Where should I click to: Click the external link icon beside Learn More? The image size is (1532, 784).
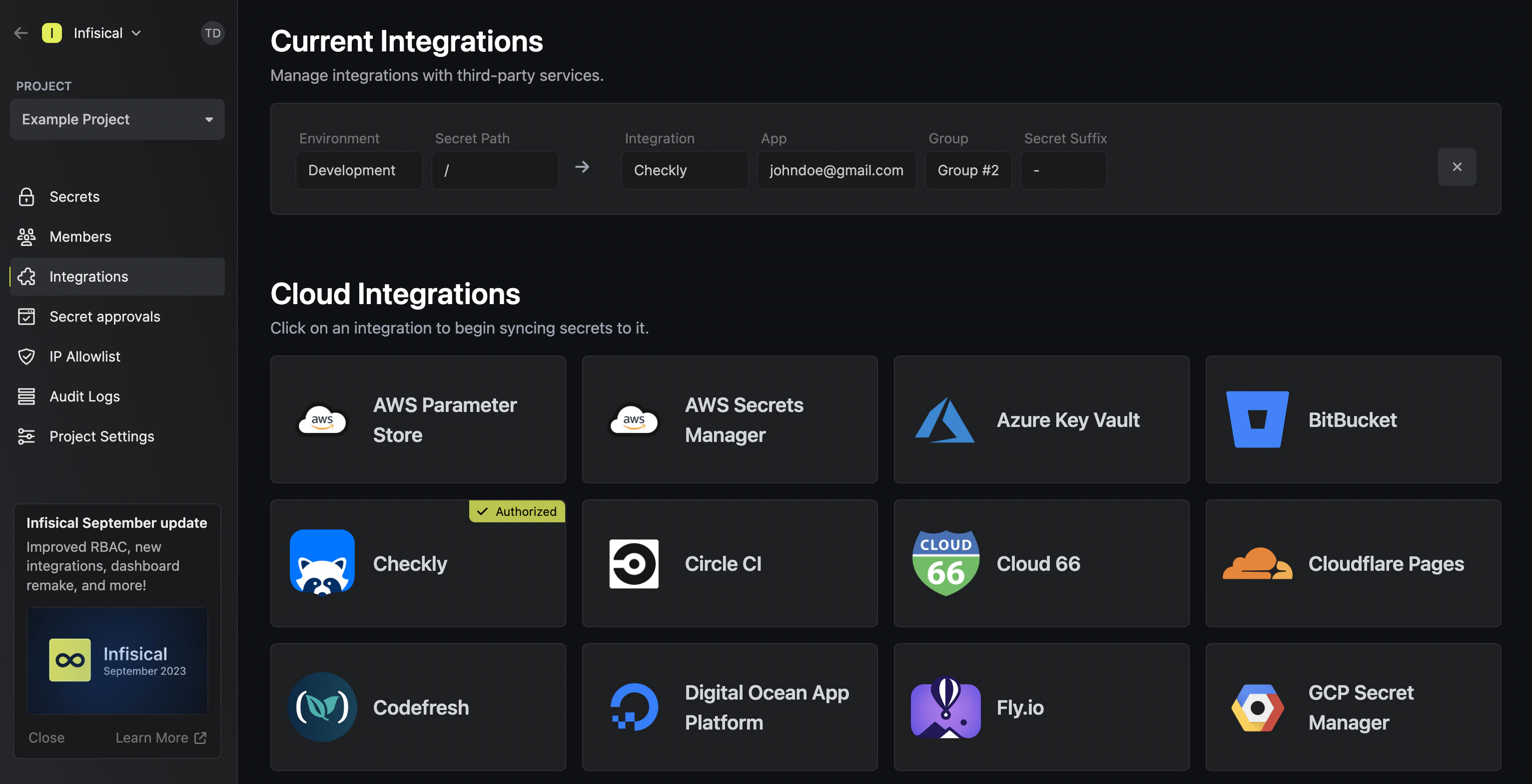click(x=200, y=738)
